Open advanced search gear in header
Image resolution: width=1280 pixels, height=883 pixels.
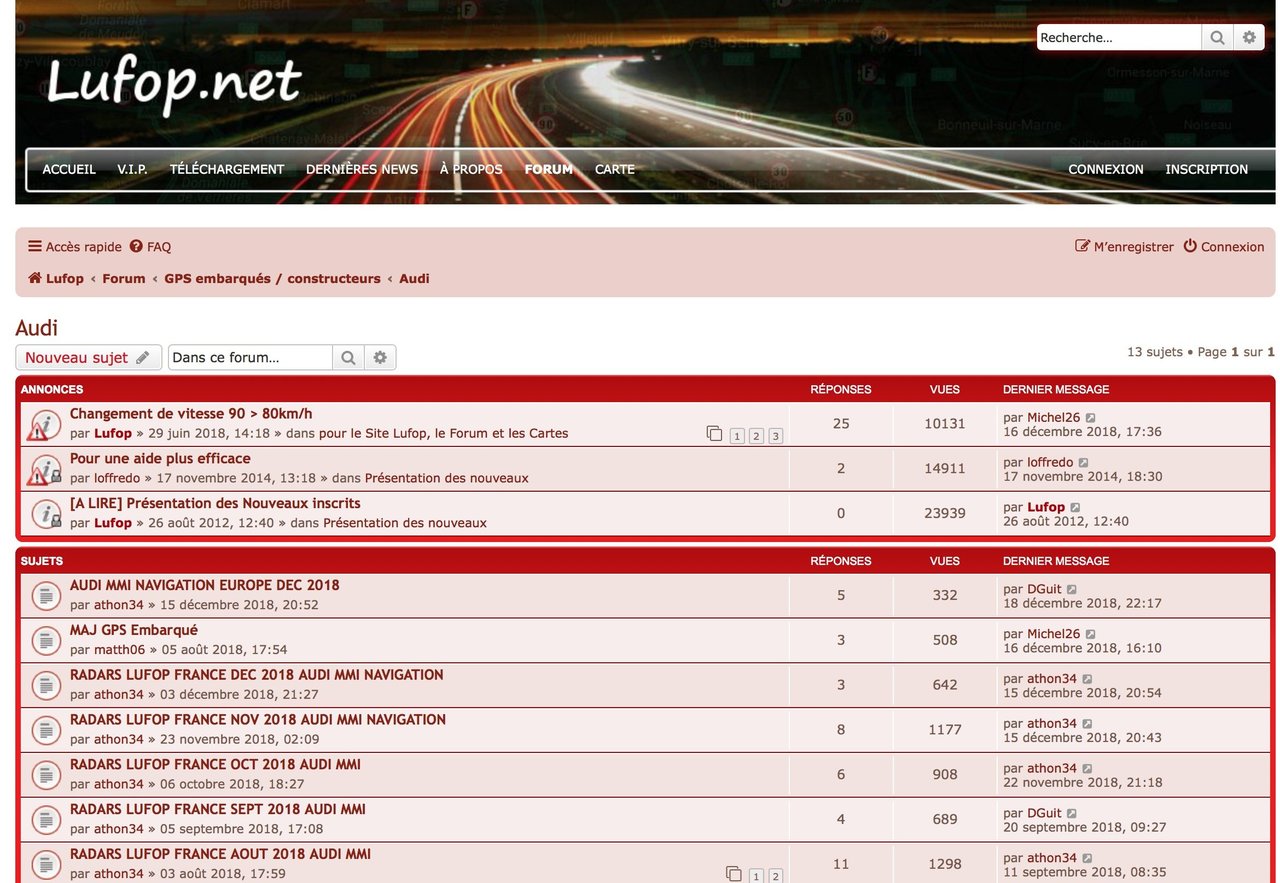click(1249, 38)
